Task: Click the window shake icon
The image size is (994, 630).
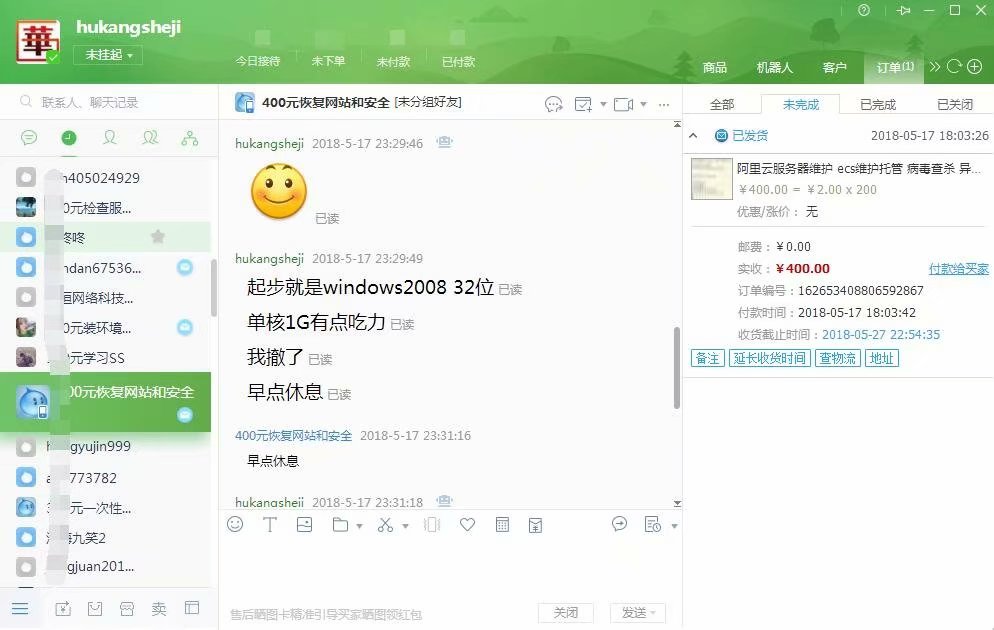Action: [432, 525]
